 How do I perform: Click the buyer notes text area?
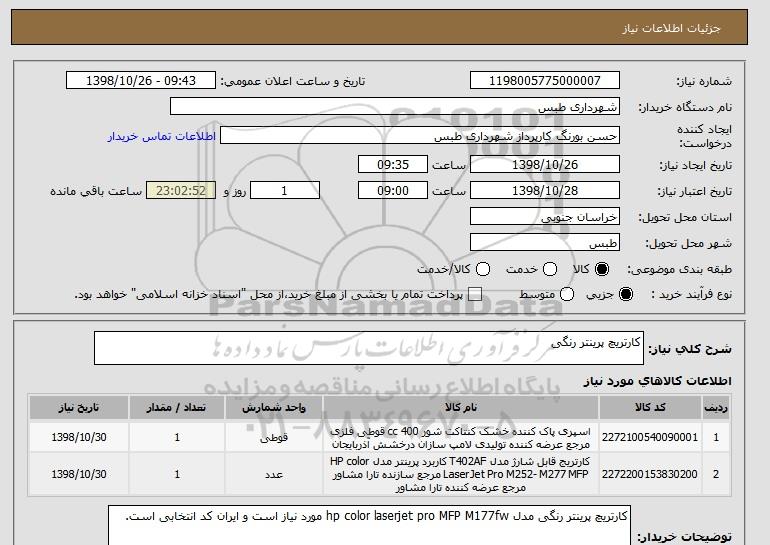pos(369,525)
